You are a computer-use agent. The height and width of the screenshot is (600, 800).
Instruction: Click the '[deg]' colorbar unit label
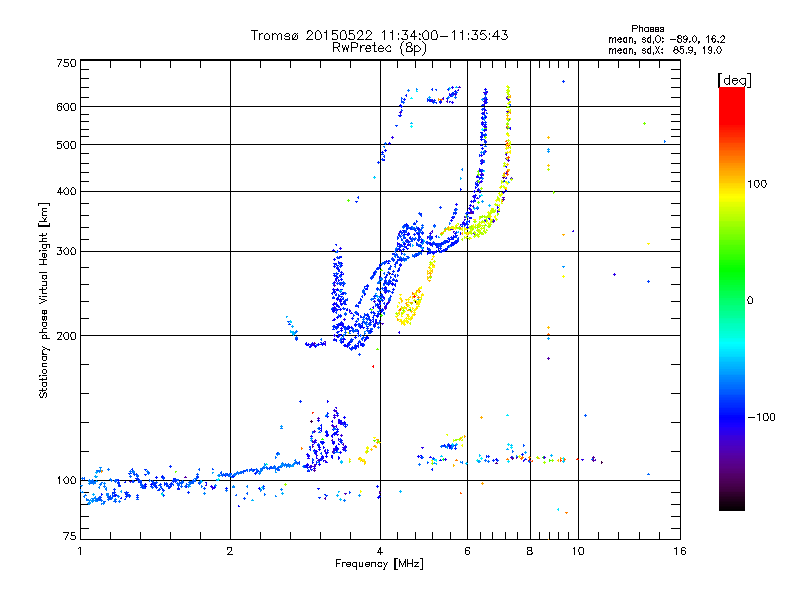click(x=734, y=80)
